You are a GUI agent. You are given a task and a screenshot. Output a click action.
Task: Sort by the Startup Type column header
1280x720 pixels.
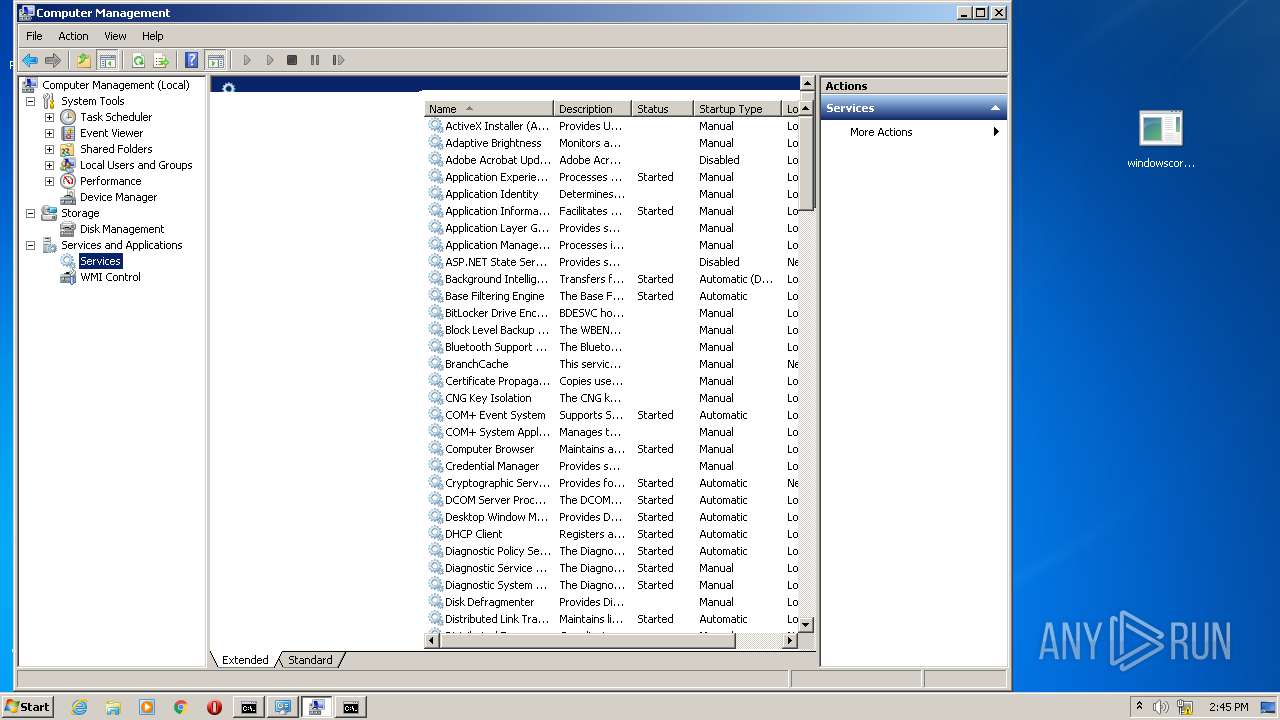(738, 109)
